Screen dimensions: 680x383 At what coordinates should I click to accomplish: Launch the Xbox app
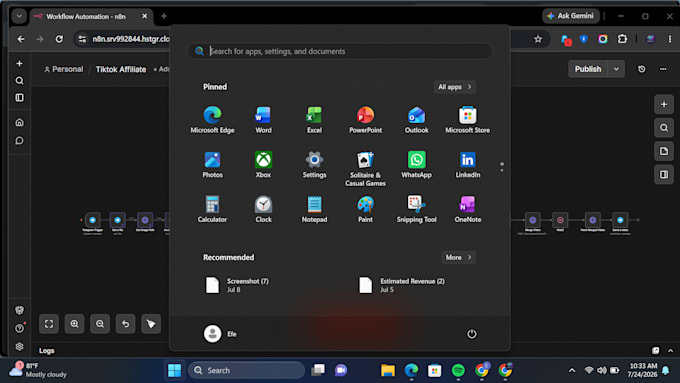(263, 165)
